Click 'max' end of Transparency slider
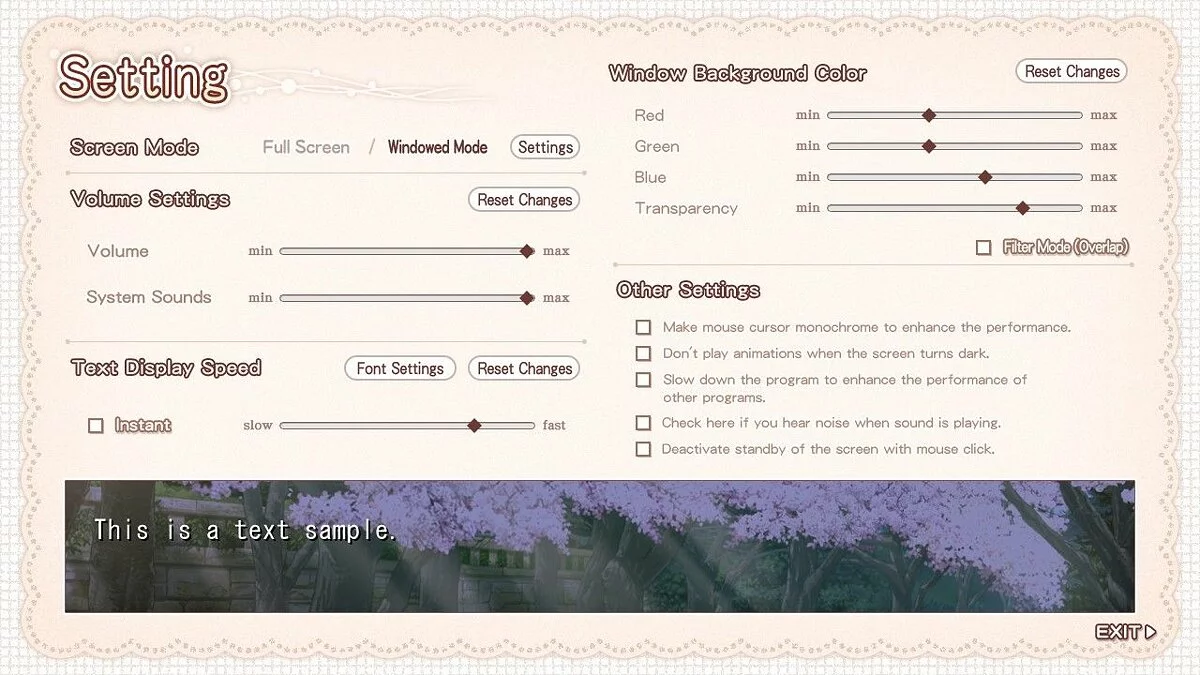1200x675 pixels. tap(1104, 208)
